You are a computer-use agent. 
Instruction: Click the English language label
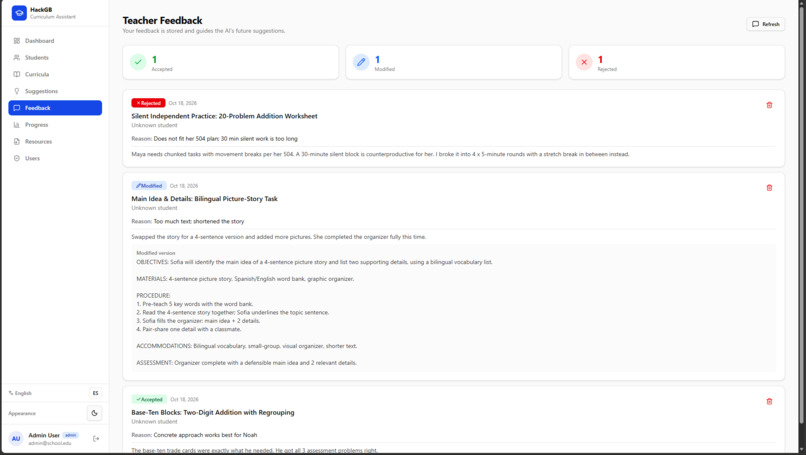click(x=23, y=393)
